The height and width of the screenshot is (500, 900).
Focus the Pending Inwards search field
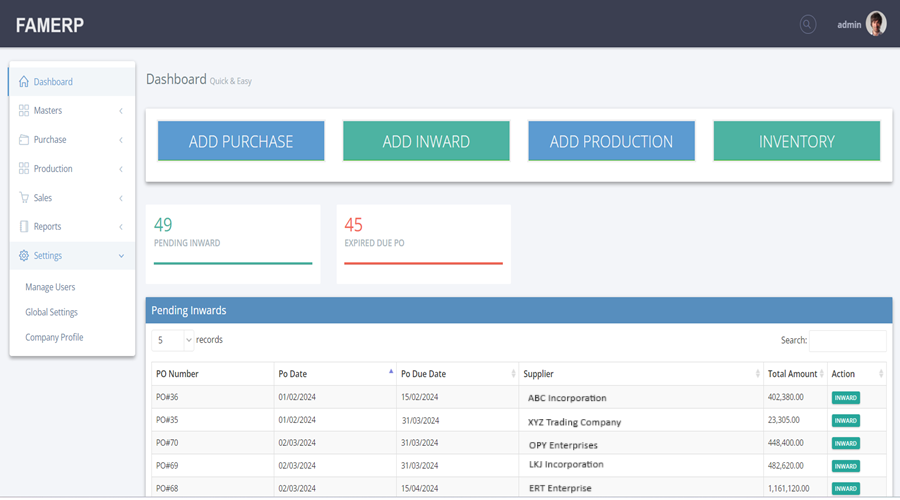click(847, 341)
